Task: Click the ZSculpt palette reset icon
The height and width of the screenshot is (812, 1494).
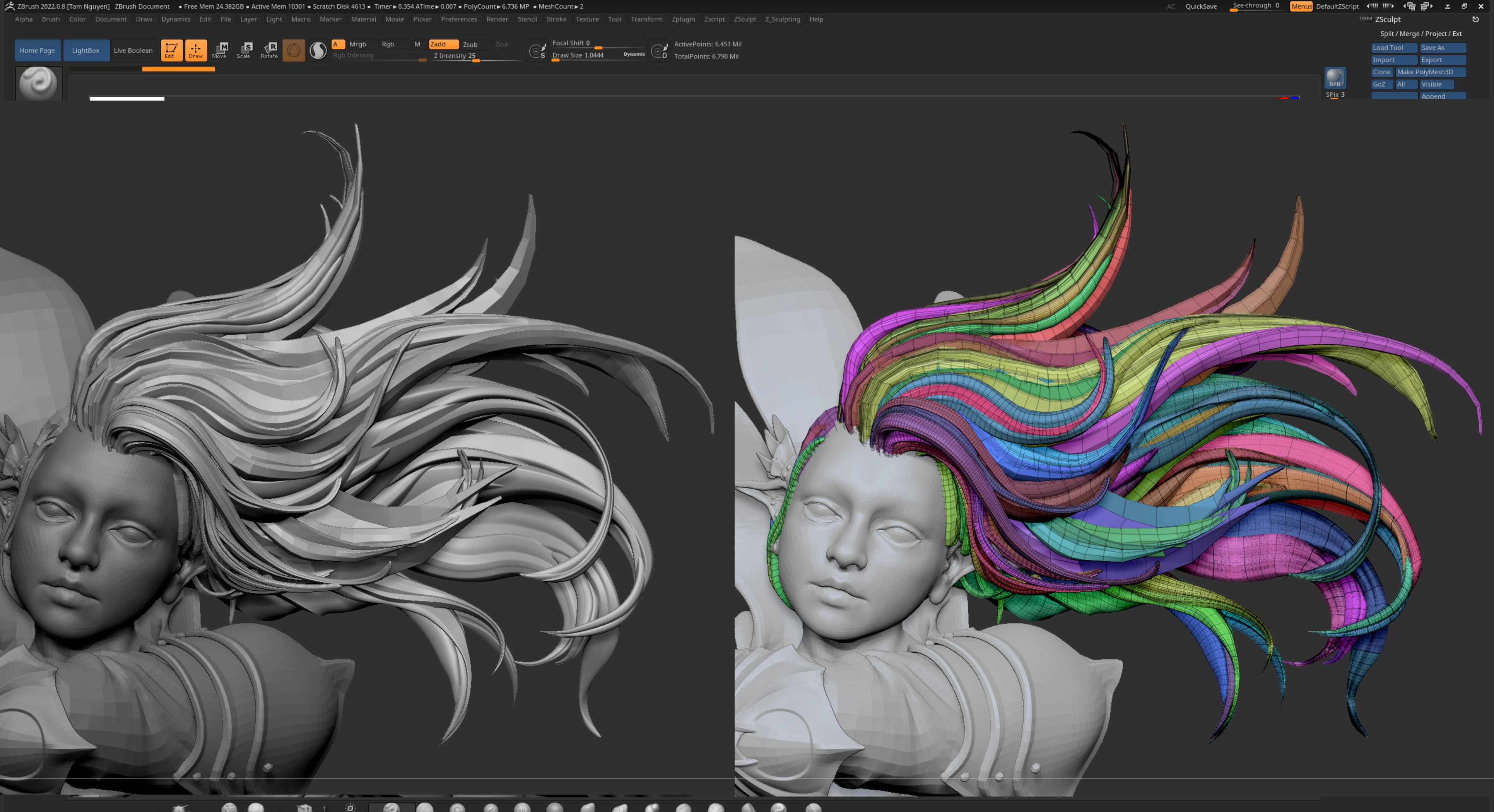Action: coord(1475,19)
